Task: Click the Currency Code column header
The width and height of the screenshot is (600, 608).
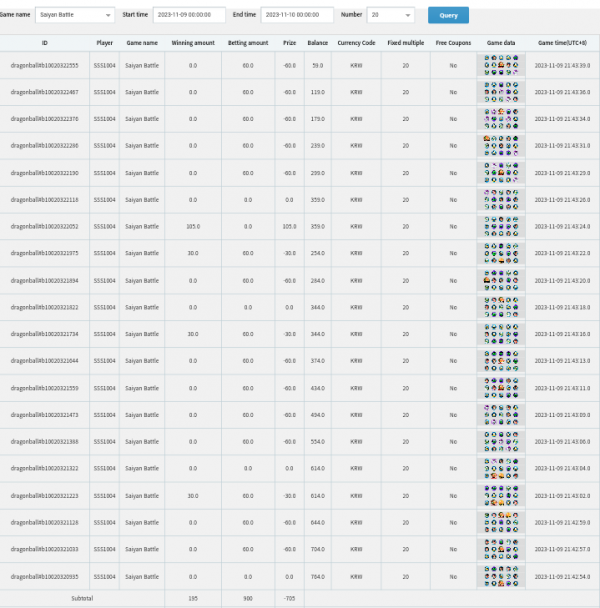Action: click(356, 43)
